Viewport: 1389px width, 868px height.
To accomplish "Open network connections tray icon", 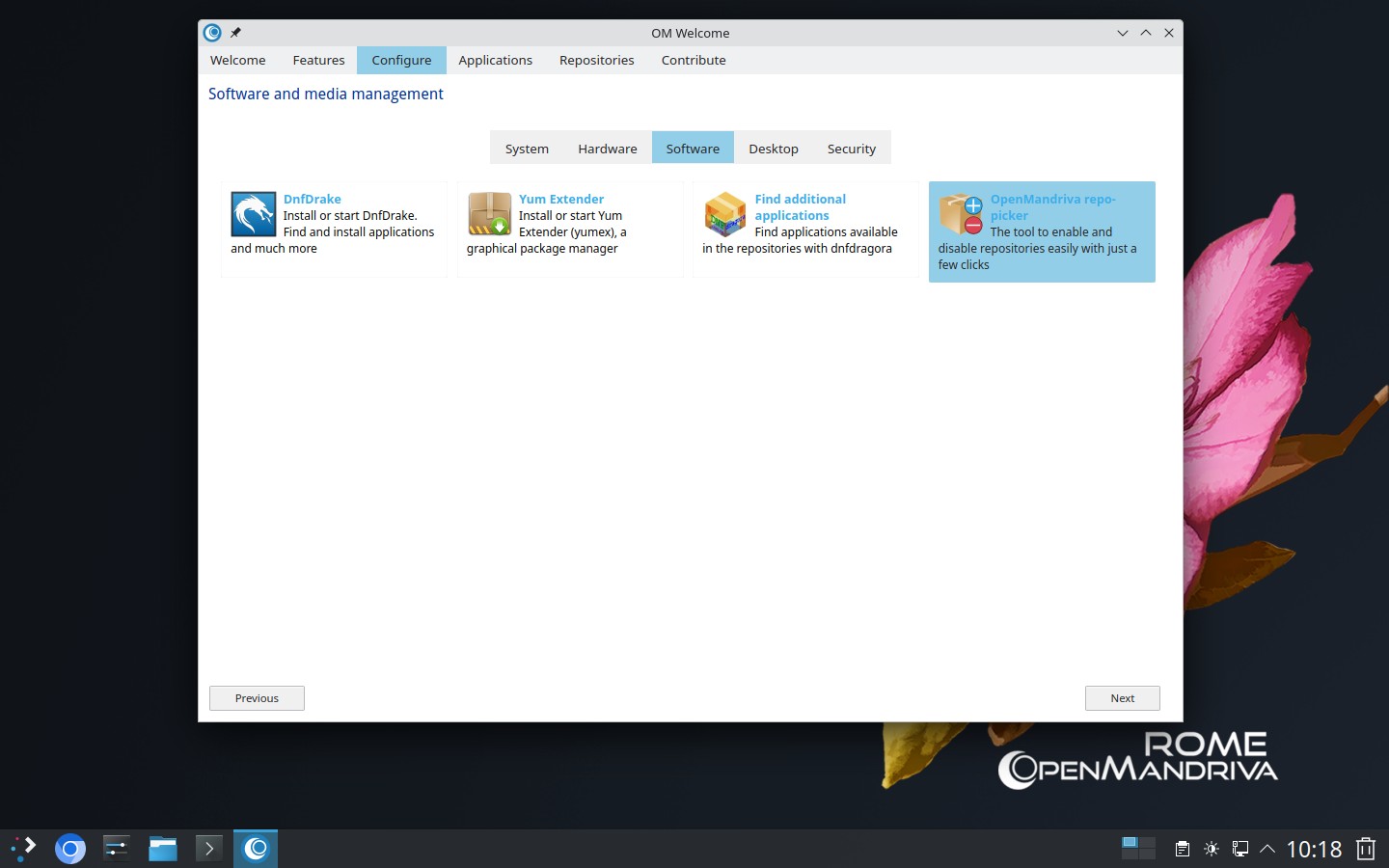I will click(1240, 849).
